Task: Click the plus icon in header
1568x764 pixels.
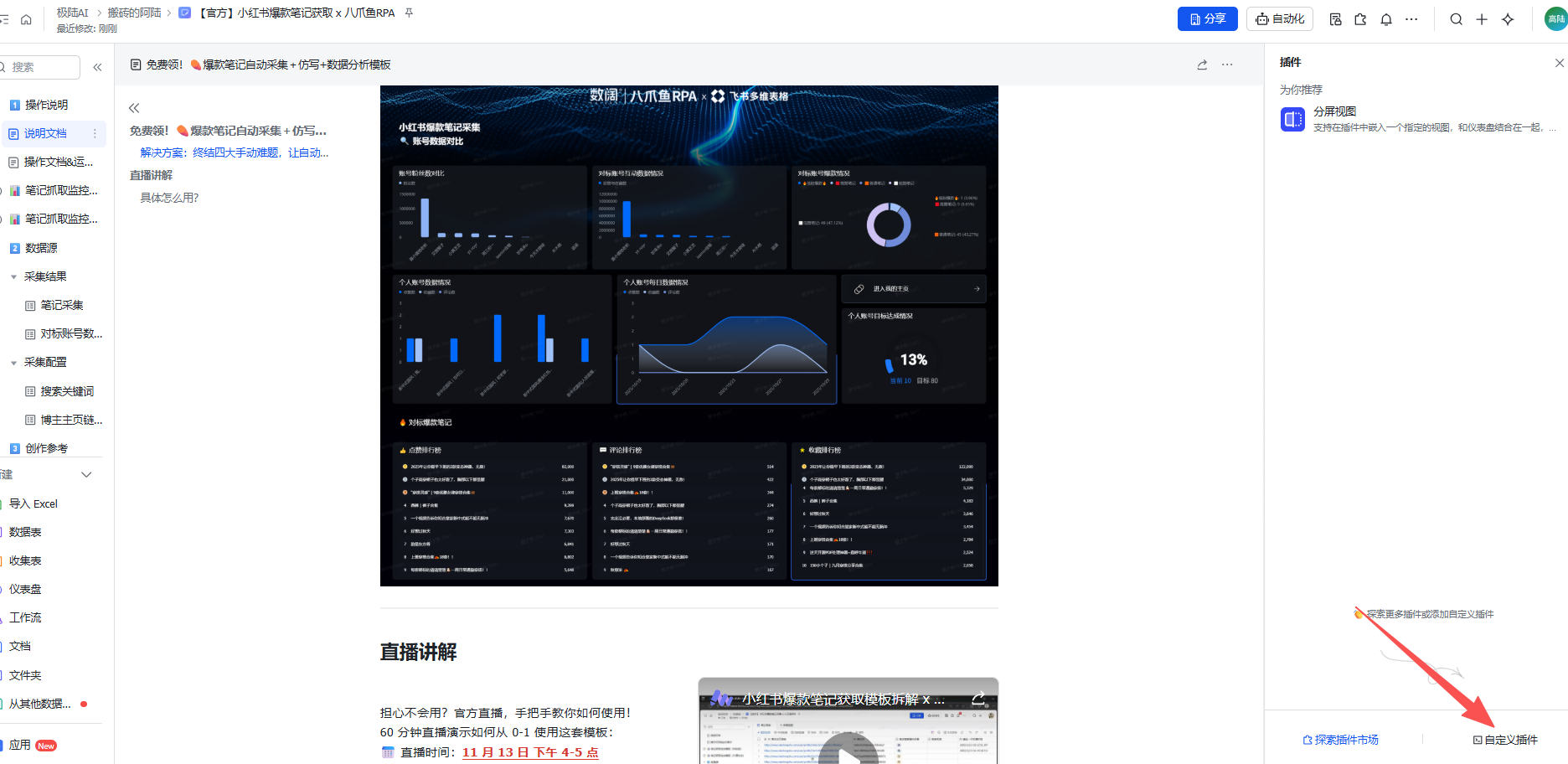Action: [1482, 19]
